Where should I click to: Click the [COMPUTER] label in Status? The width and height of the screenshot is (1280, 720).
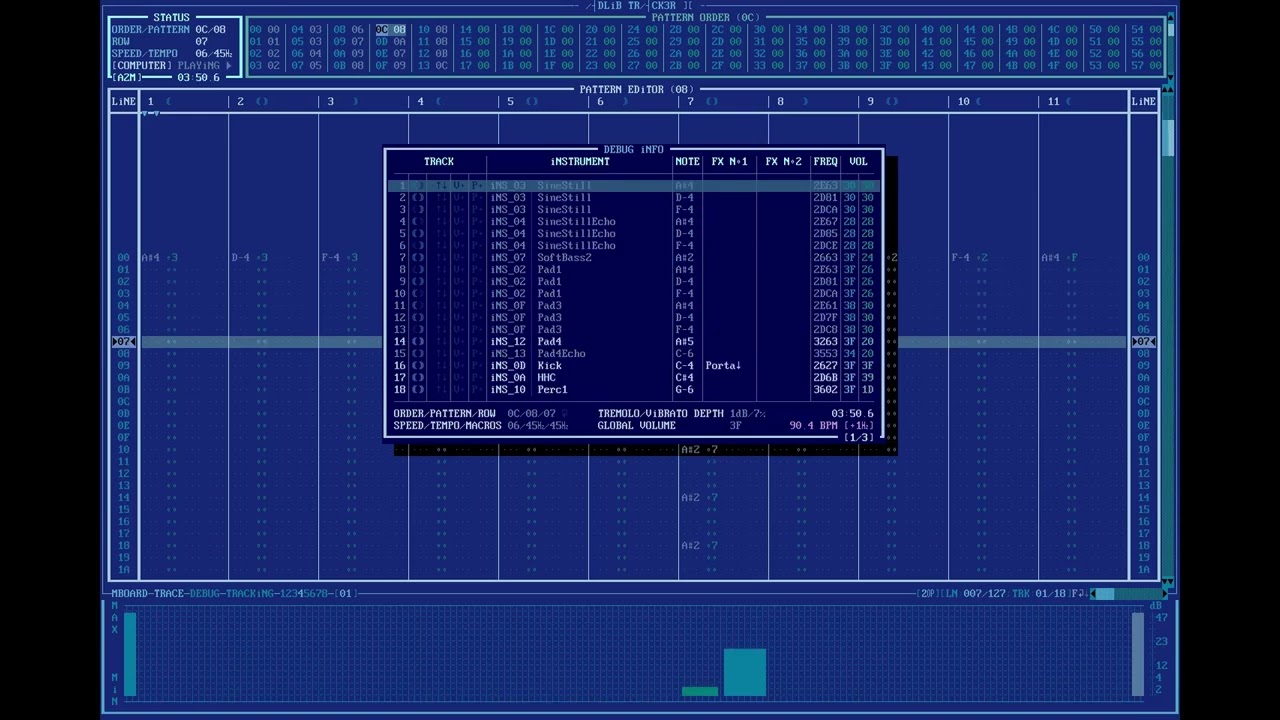click(x=141, y=66)
